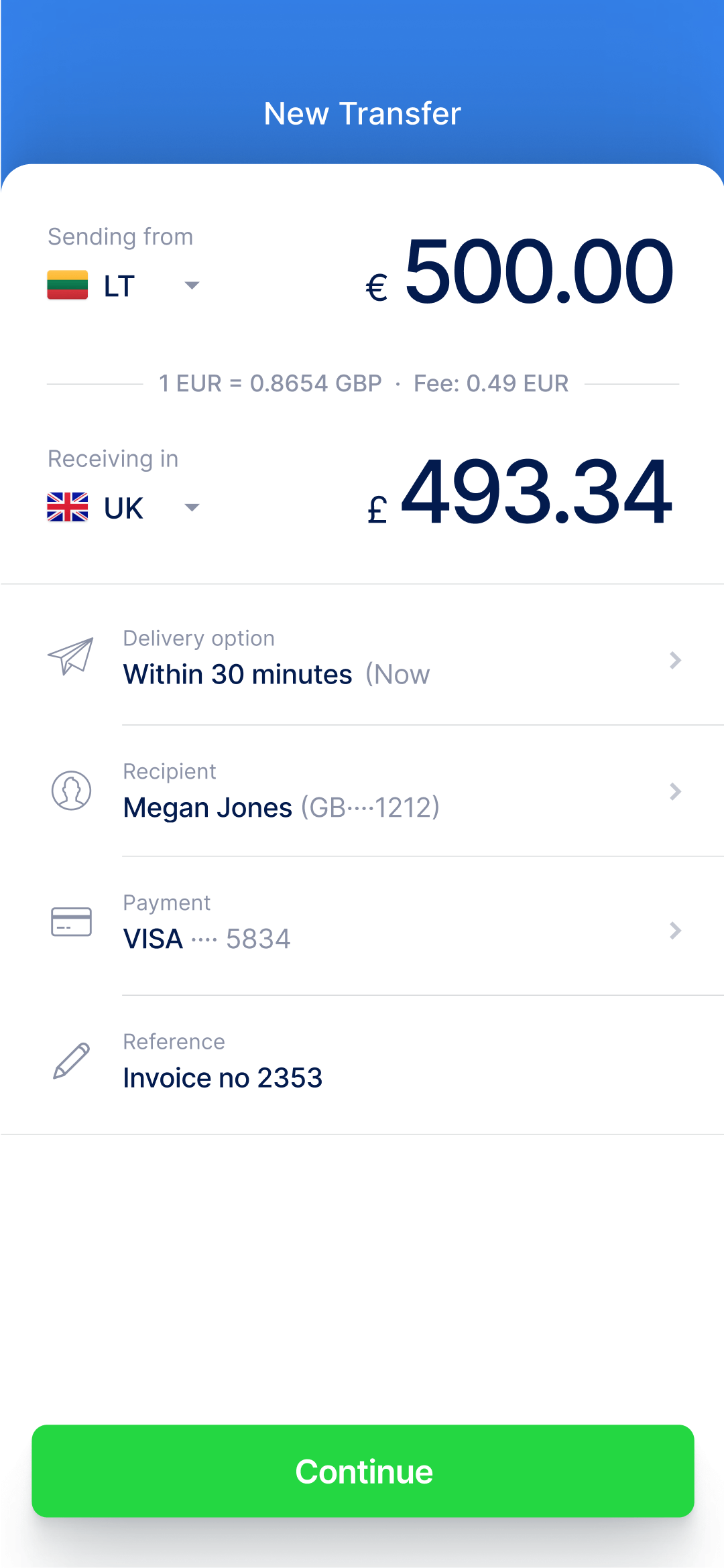Click the credit card payment icon

click(x=71, y=922)
